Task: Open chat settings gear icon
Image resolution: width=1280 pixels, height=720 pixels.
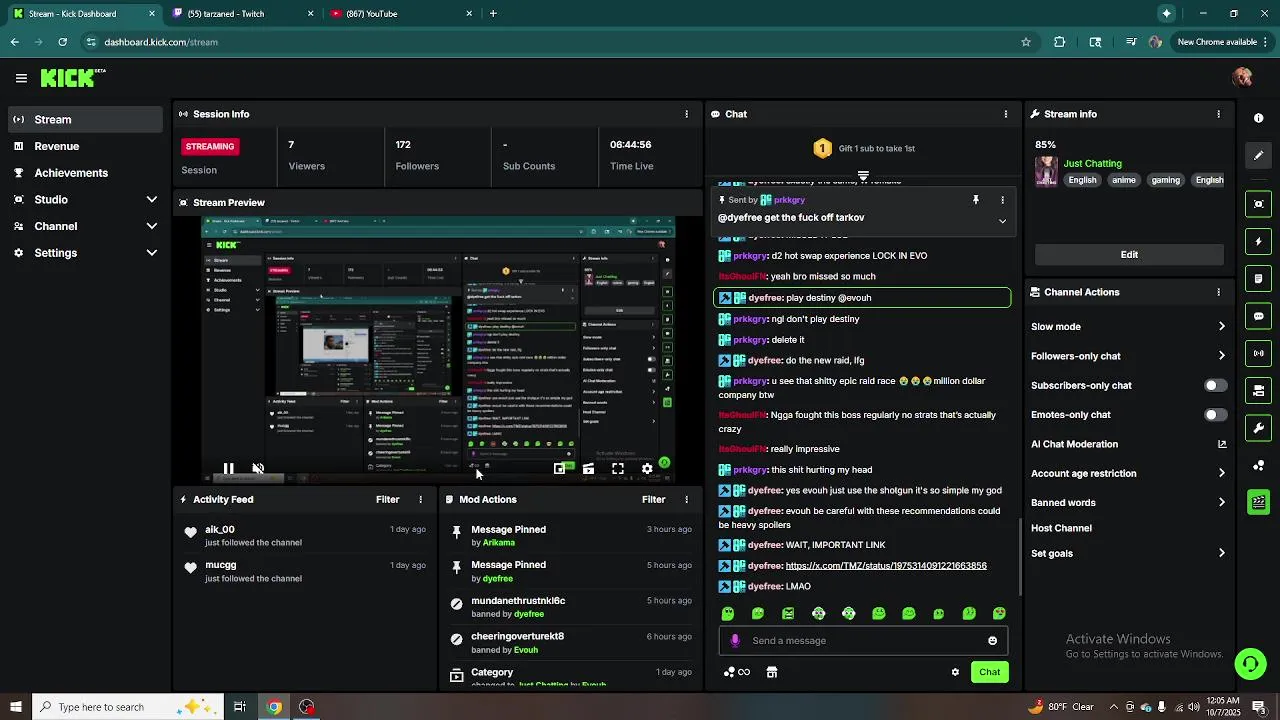Action: tap(955, 672)
